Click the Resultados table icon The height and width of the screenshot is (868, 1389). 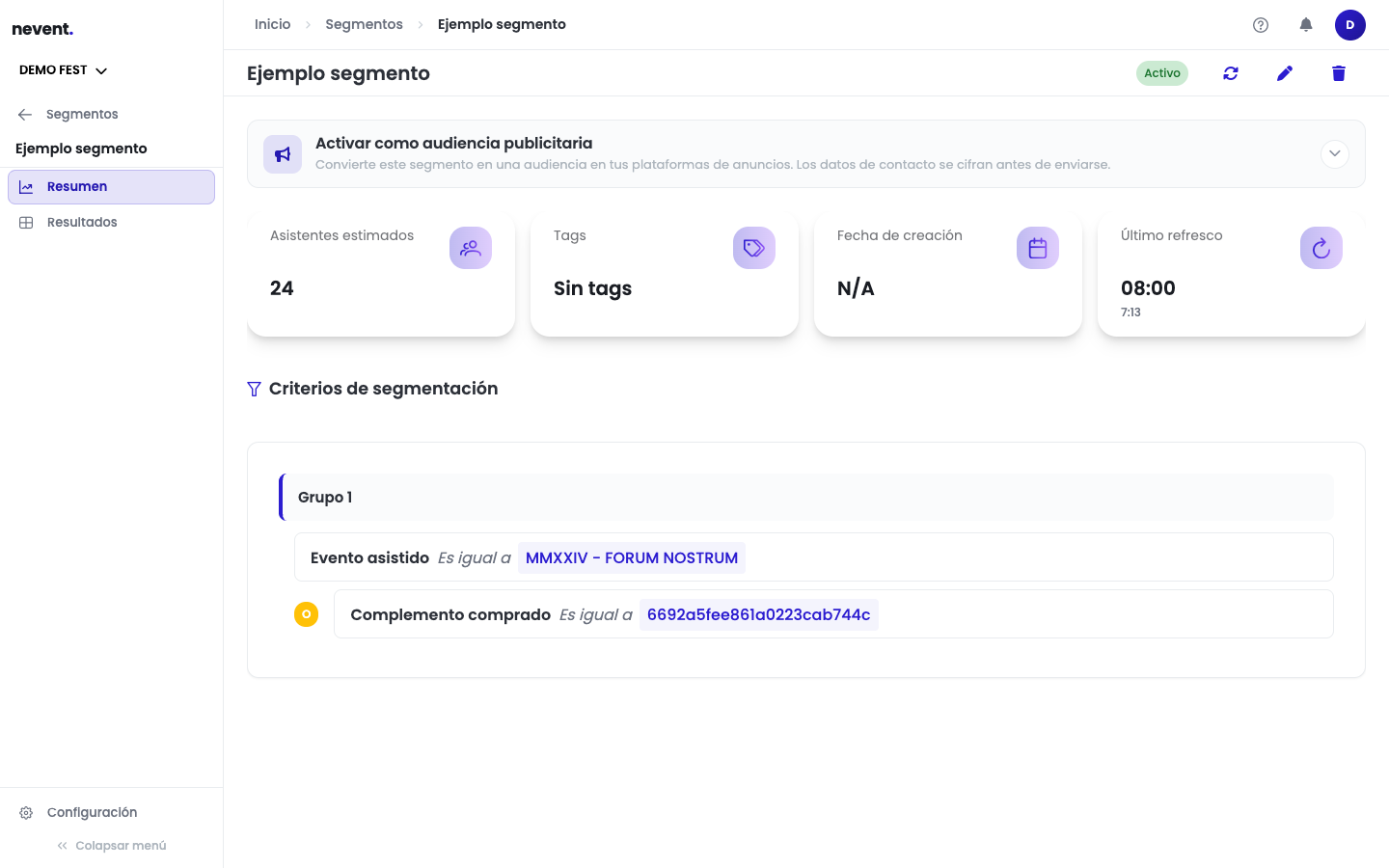(x=26, y=223)
